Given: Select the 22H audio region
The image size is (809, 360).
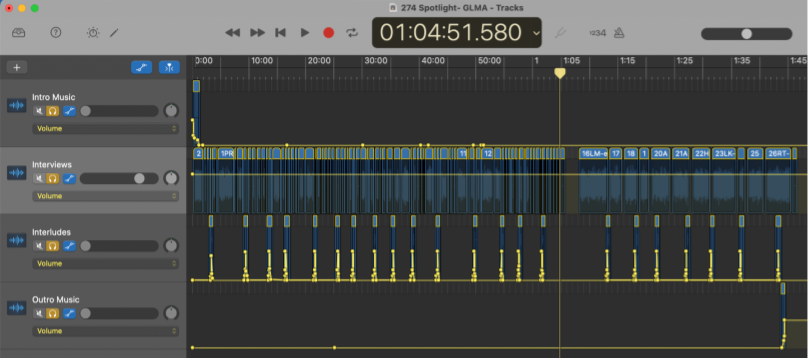Looking at the screenshot, I should pyautogui.click(x=701, y=181).
